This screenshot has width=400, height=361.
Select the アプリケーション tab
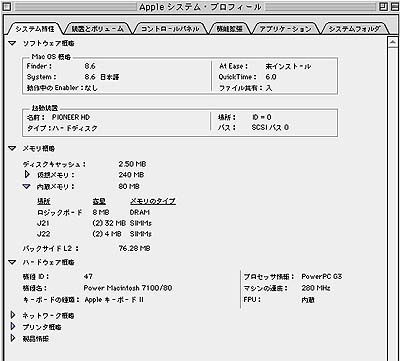pyautogui.click(x=285, y=29)
